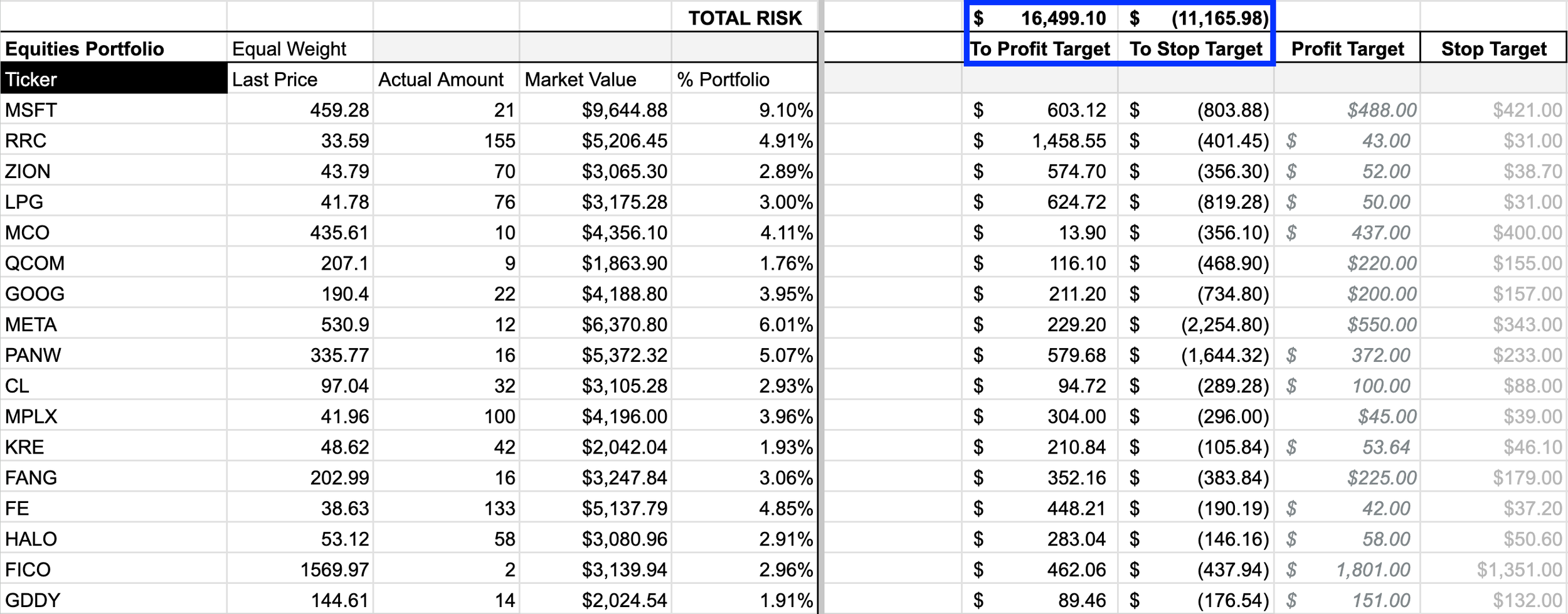The width and height of the screenshot is (1568, 614).
Task: Click the % Portfolio column header
Action: (x=744, y=79)
